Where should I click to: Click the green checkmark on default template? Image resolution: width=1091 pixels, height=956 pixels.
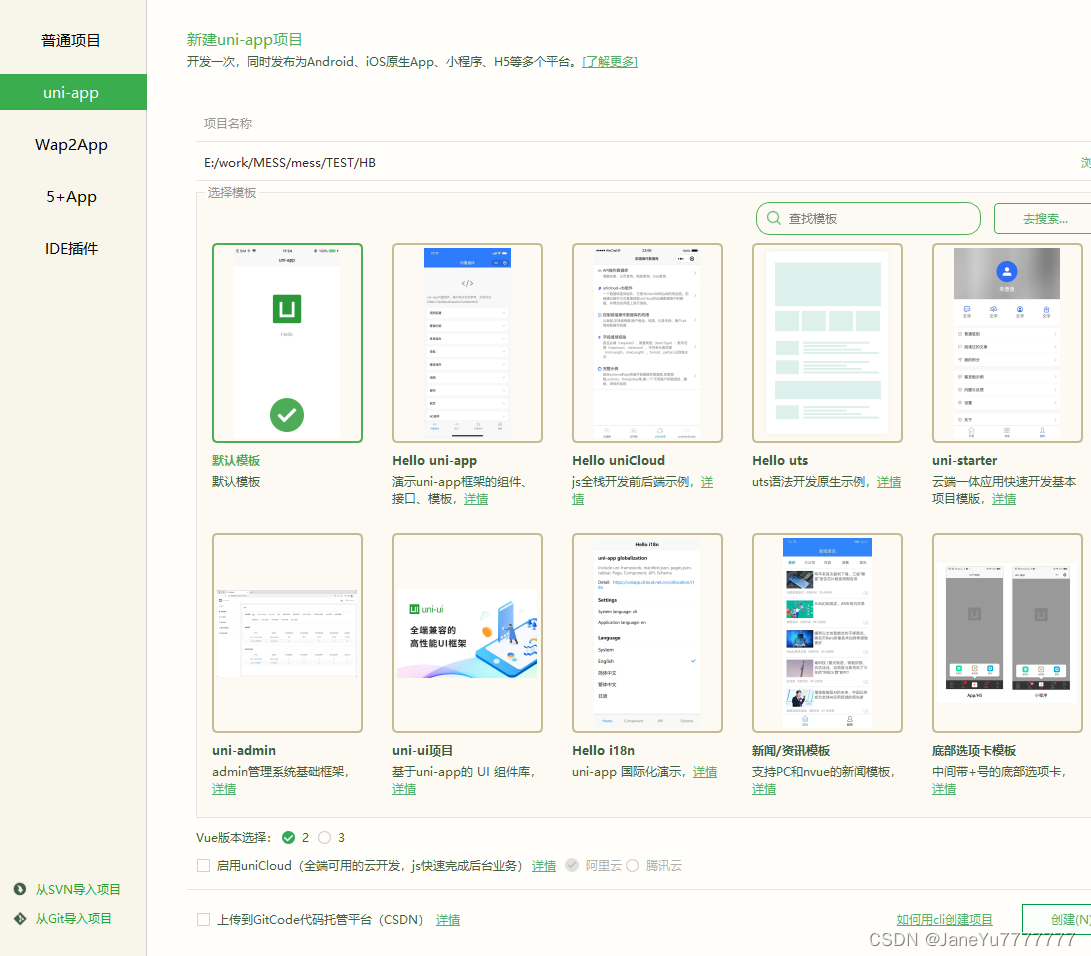[x=287, y=415]
